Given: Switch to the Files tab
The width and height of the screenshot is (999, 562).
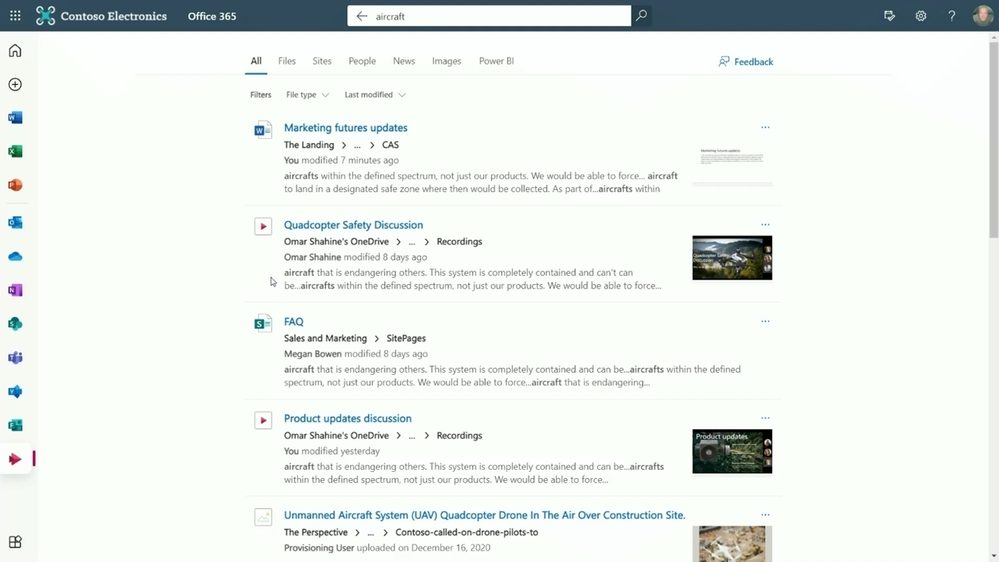Looking at the screenshot, I should click(x=287, y=61).
